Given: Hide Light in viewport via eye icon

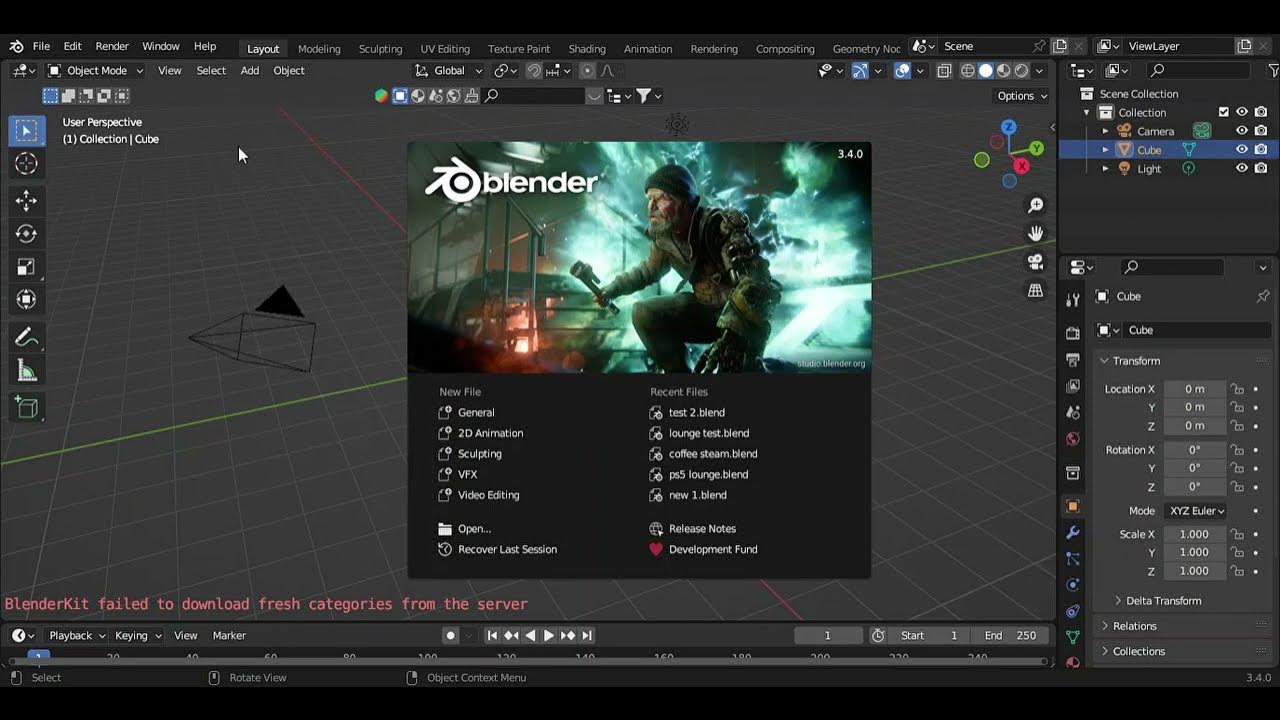Looking at the screenshot, I should point(1241,169).
